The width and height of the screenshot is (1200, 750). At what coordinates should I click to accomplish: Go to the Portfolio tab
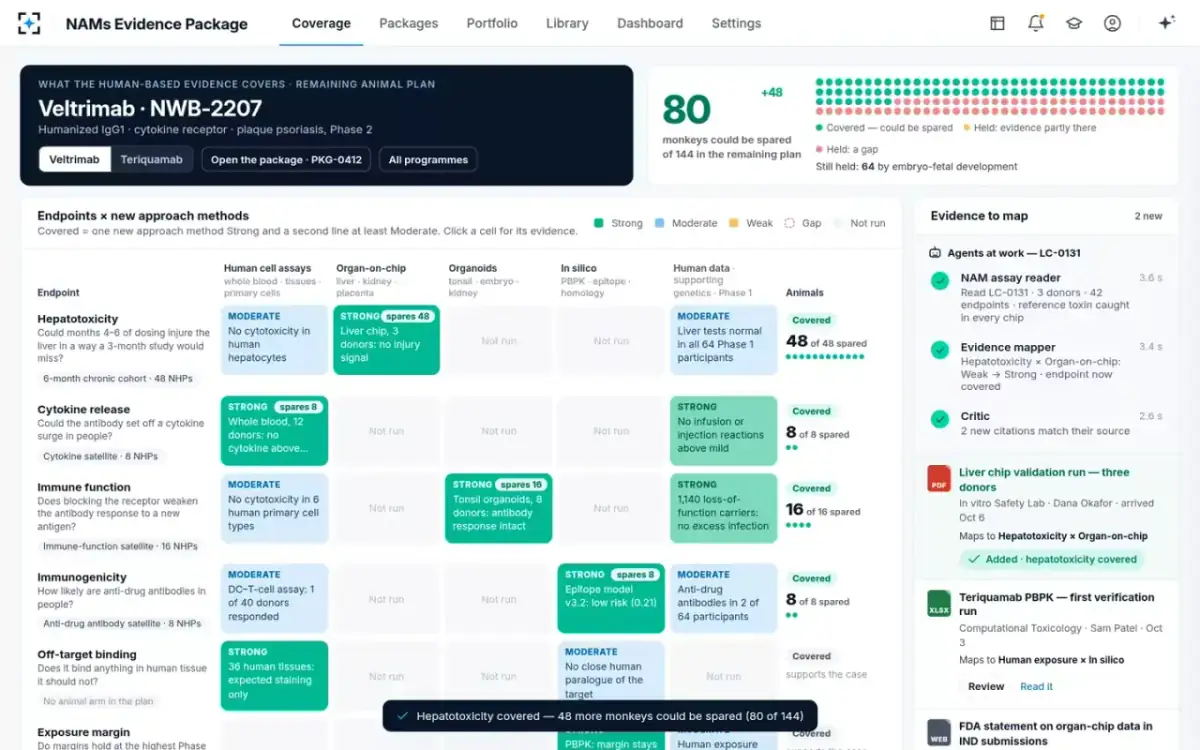coord(492,23)
